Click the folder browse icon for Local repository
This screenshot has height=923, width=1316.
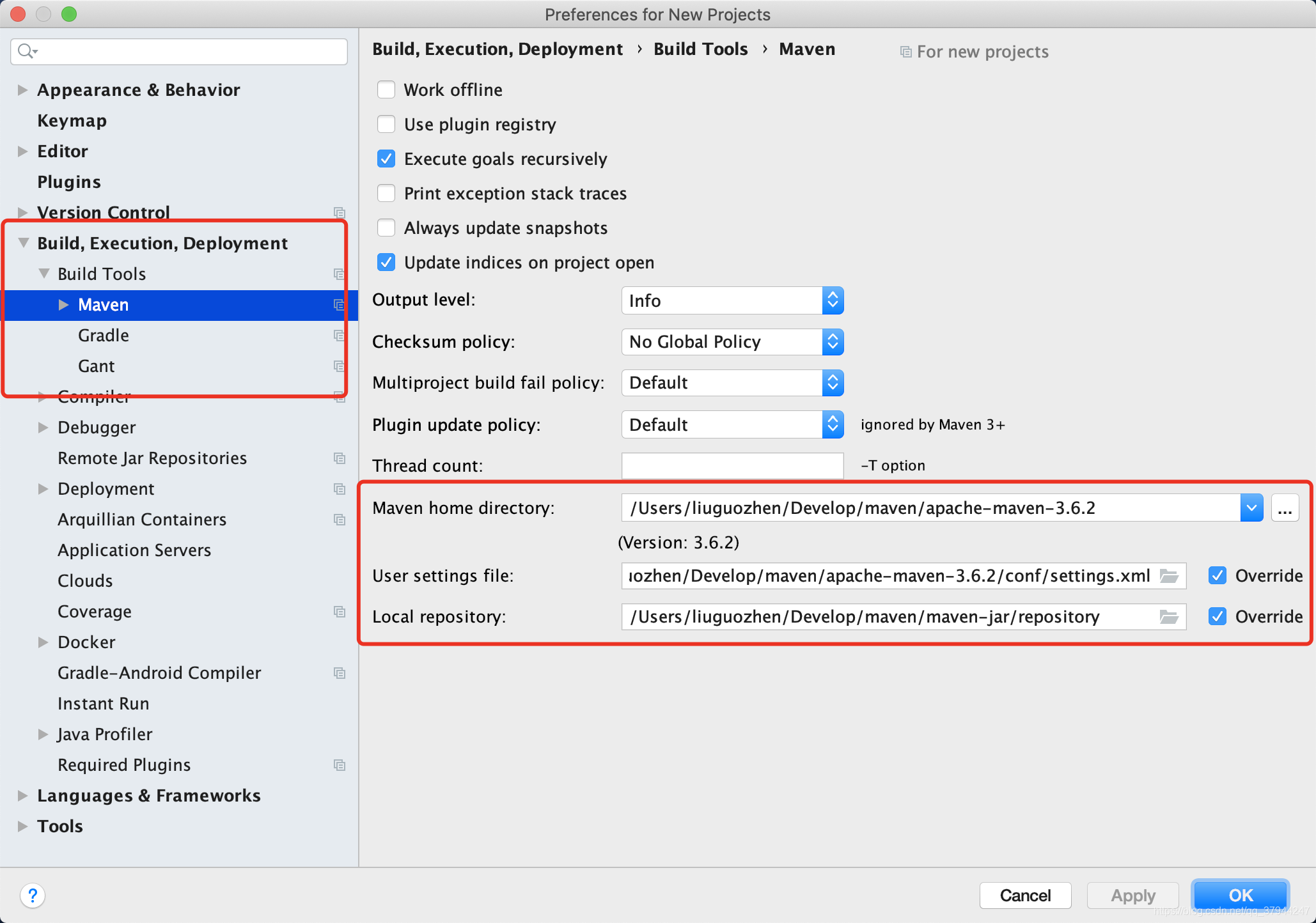click(1167, 616)
